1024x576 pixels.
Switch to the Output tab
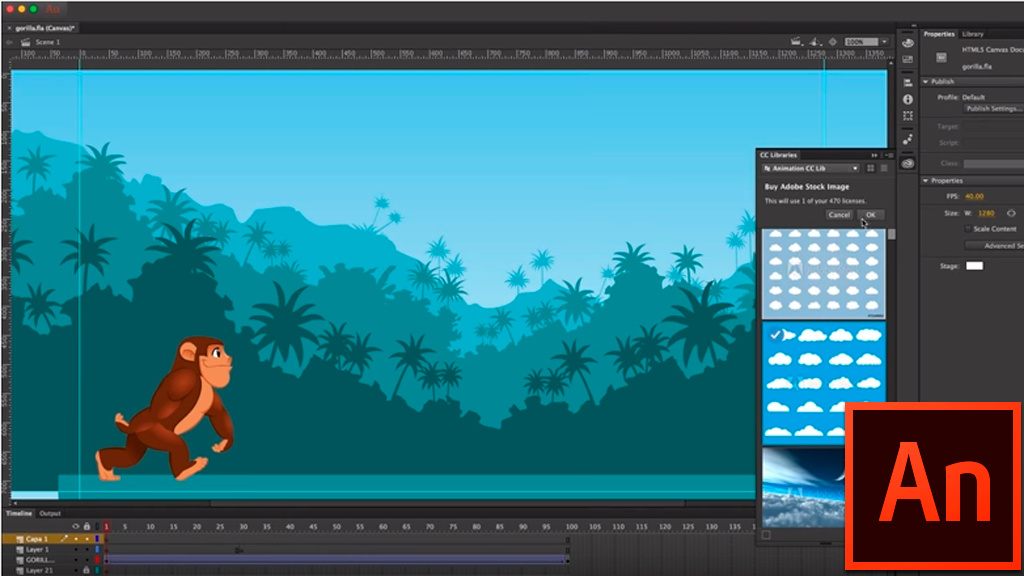tap(50, 514)
